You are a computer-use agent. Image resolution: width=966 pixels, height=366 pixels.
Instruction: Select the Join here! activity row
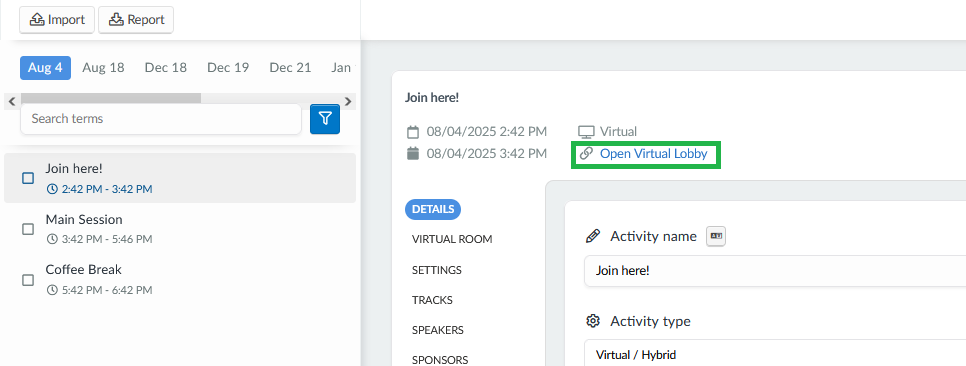point(180,178)
